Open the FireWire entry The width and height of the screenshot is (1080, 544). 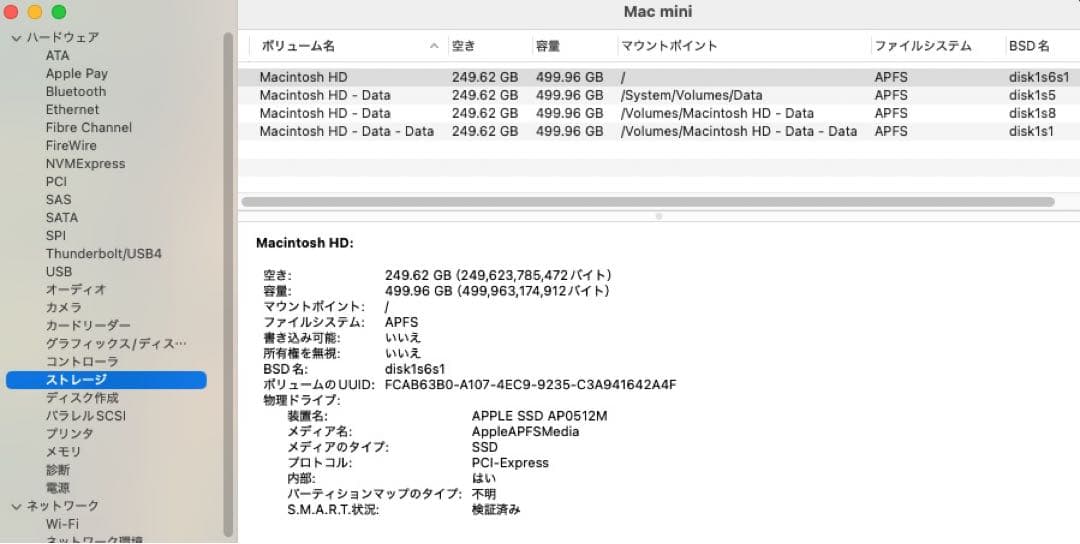click(x=71, y=145)
